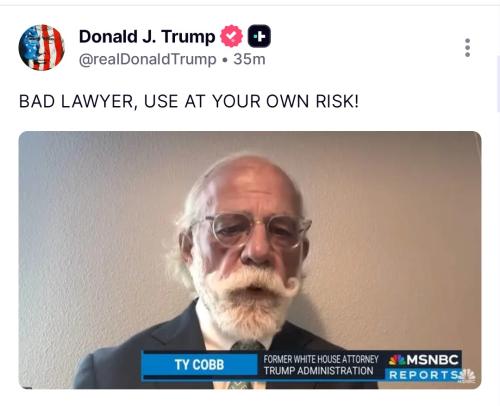Open the flag-painted profile avatar
This screenshot has height=406, width=500.
point(41,47)
